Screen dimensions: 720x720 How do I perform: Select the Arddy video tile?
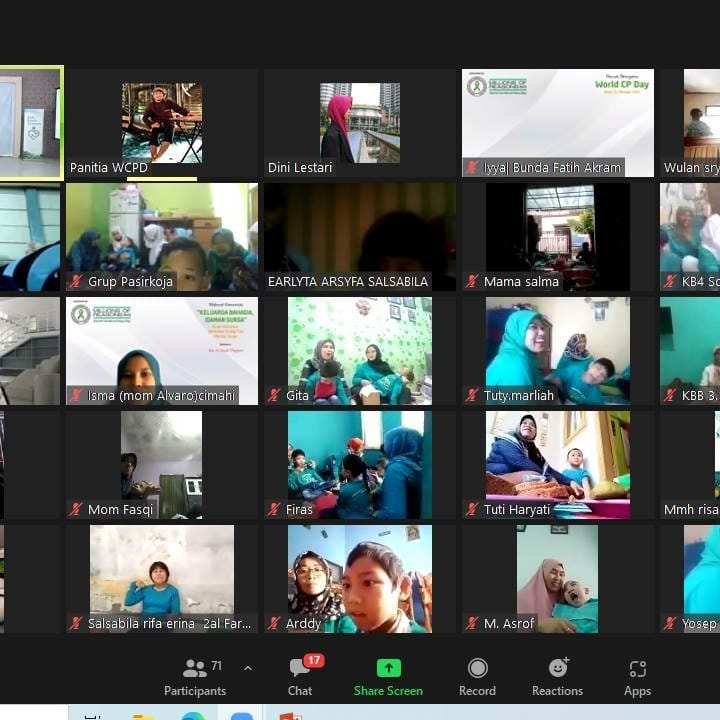coord(360,579)
